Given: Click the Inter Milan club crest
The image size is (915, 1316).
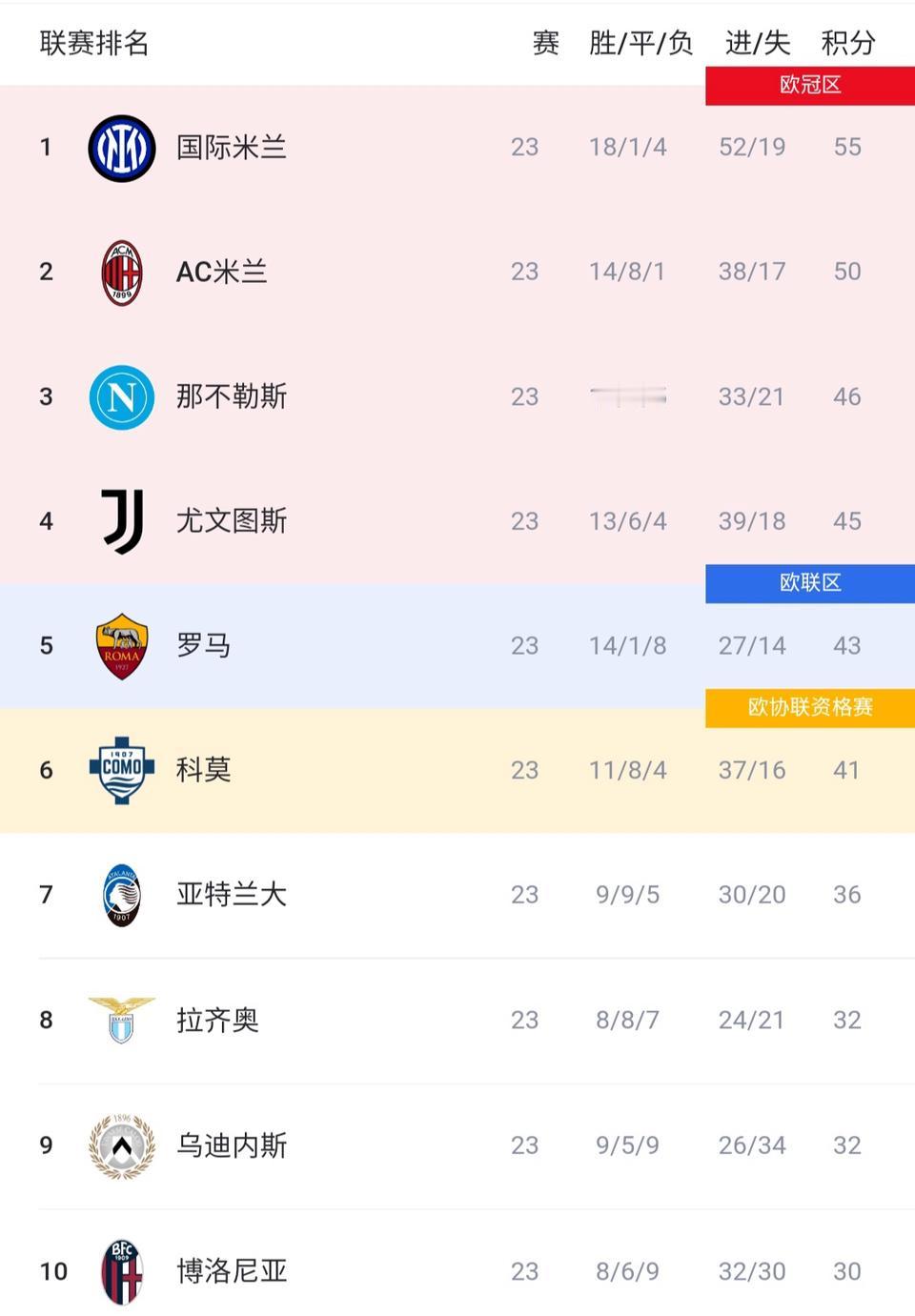Looking at the screenshot, I should [121, 147].
